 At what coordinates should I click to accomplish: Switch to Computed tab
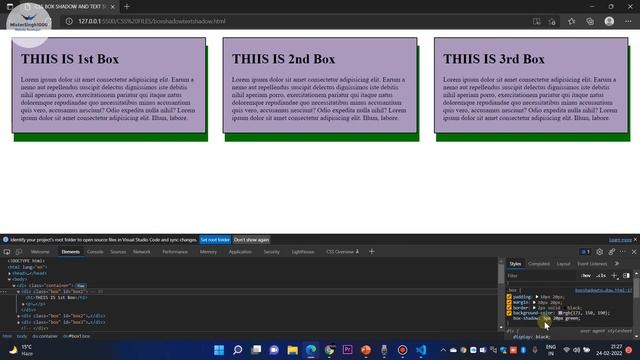539,264
